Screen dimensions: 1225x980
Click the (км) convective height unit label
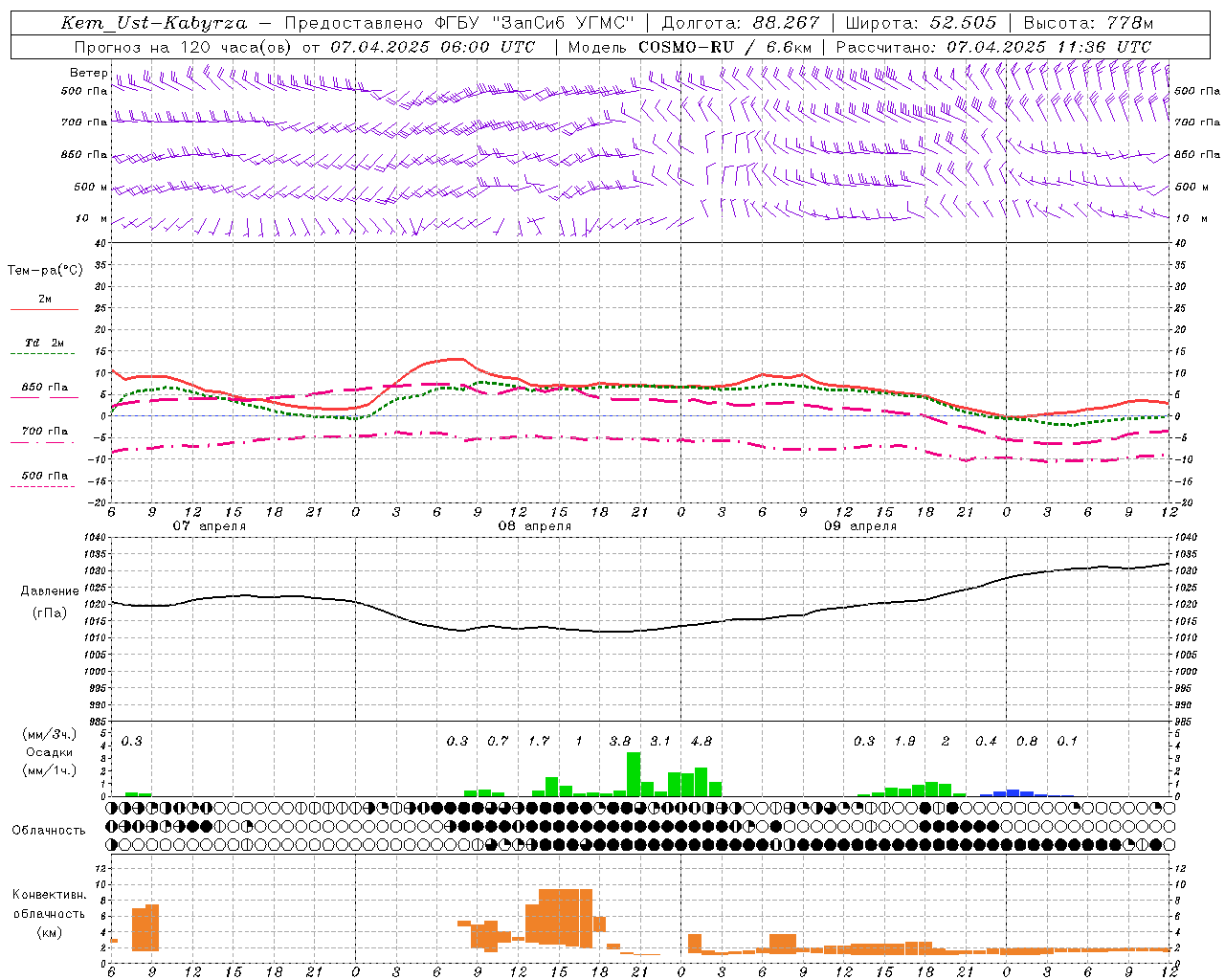coord(50,932)
